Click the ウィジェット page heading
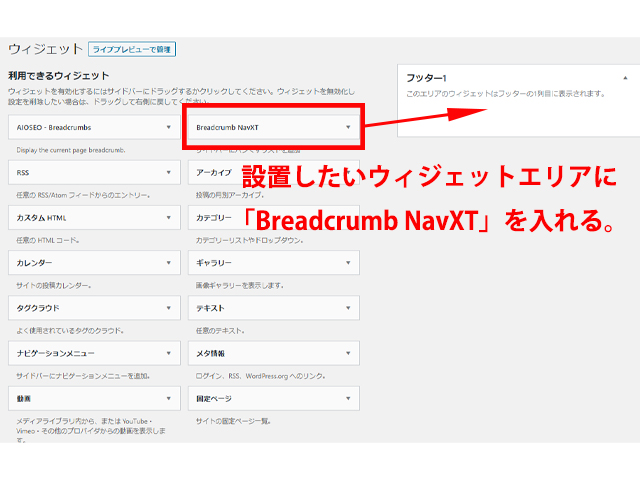640x480 pixels. coord(46,49)
